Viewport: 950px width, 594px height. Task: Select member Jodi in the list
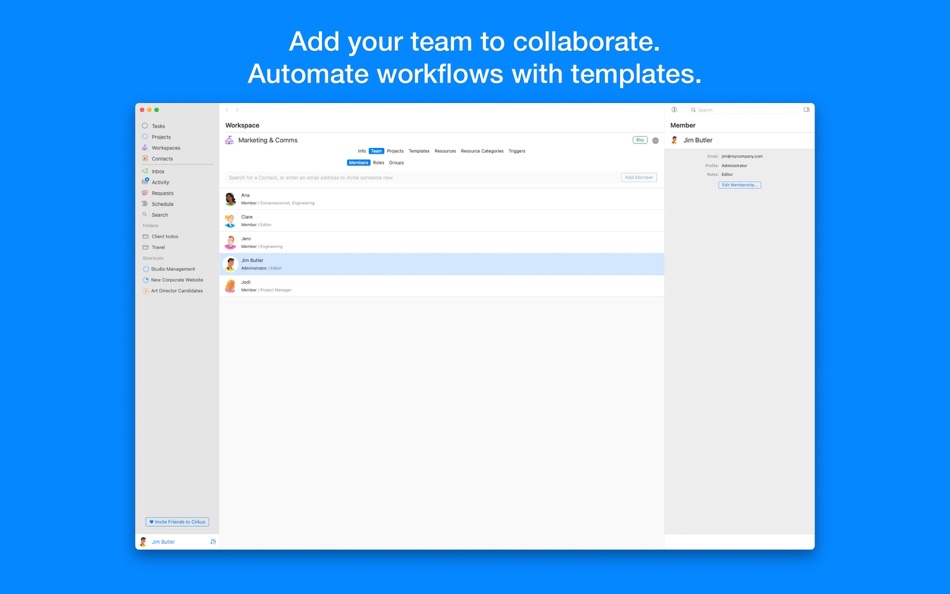pyautogui.click(x=442, y=286)
